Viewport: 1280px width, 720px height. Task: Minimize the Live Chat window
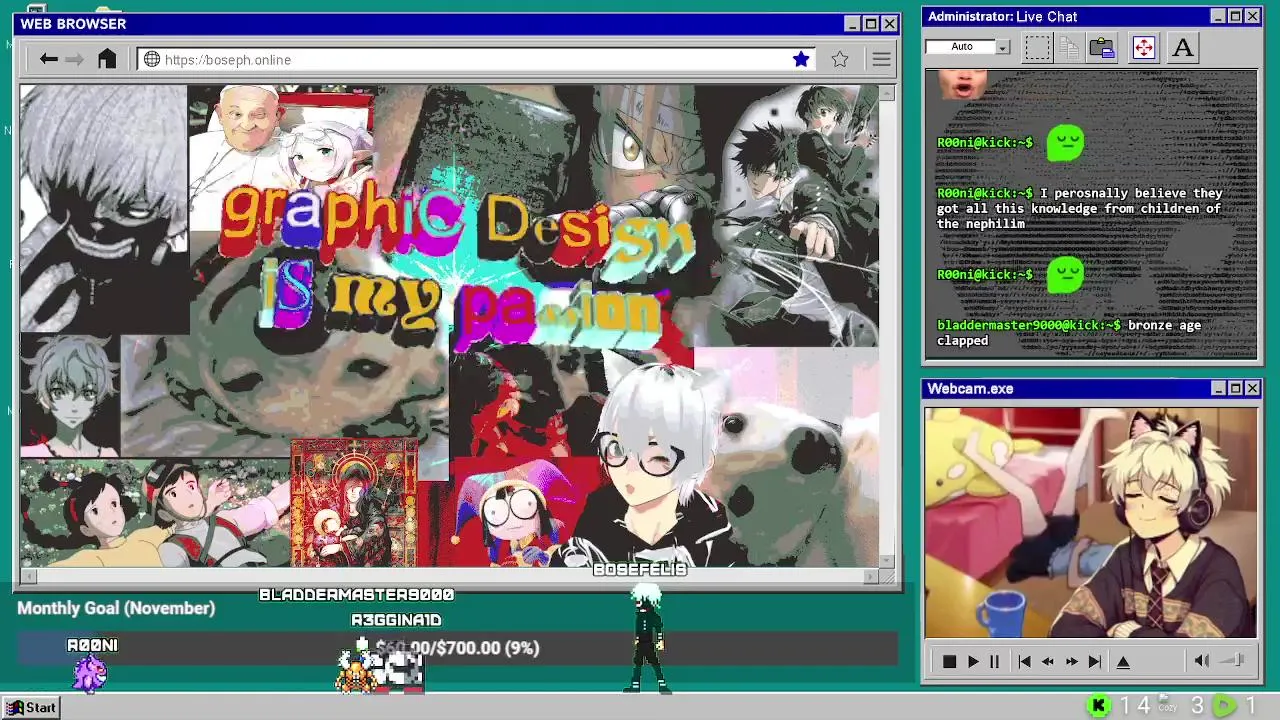pos(1218,16)
